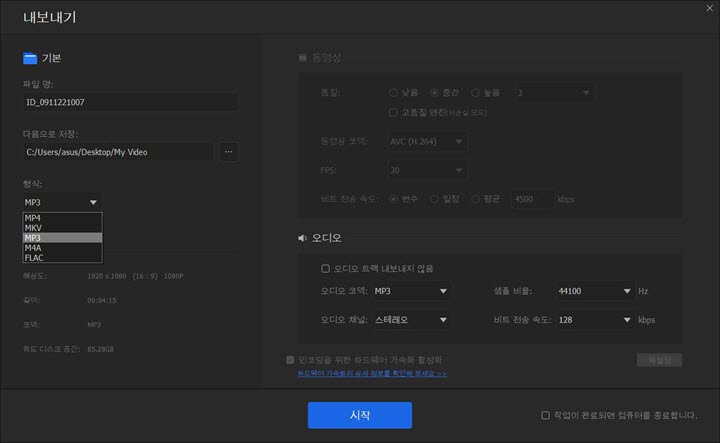Open the 오디오 채널 스테레오 dropdown
Image resolution: width=720 pixels, height=443 pixels.
pyautogui.click(x=411, y=320)
